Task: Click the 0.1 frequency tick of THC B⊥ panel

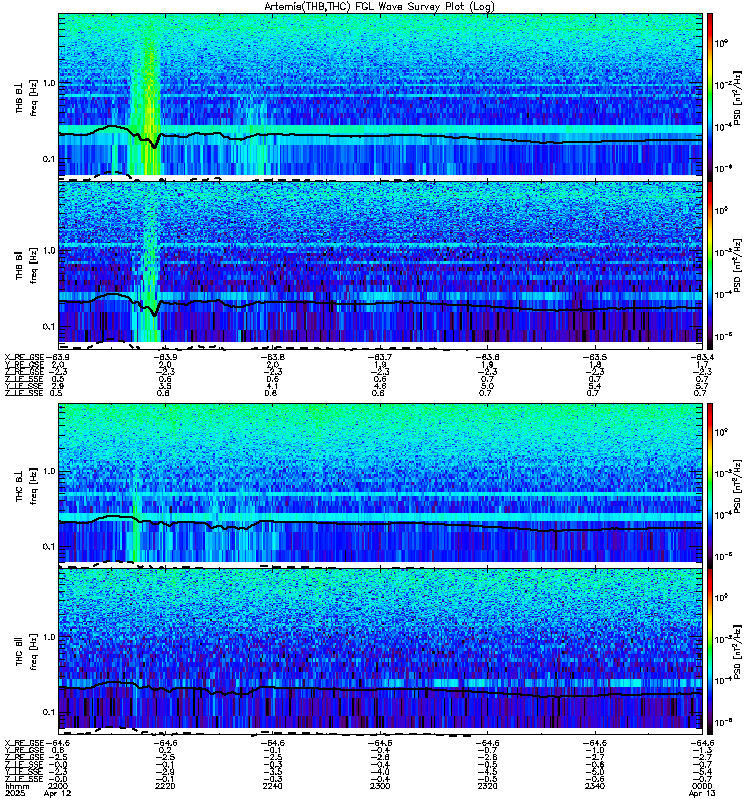Action: click(x=48, y=546)
